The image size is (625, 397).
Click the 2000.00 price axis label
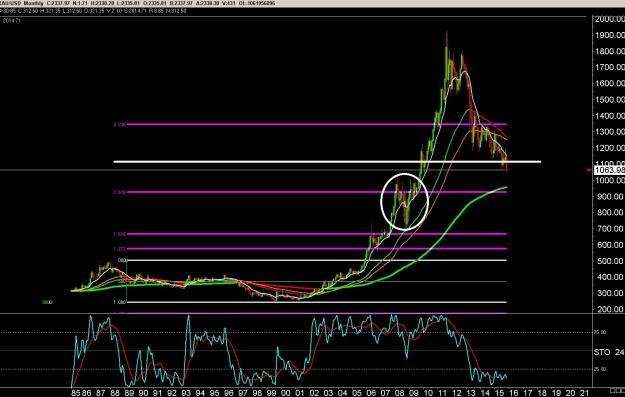610,19
